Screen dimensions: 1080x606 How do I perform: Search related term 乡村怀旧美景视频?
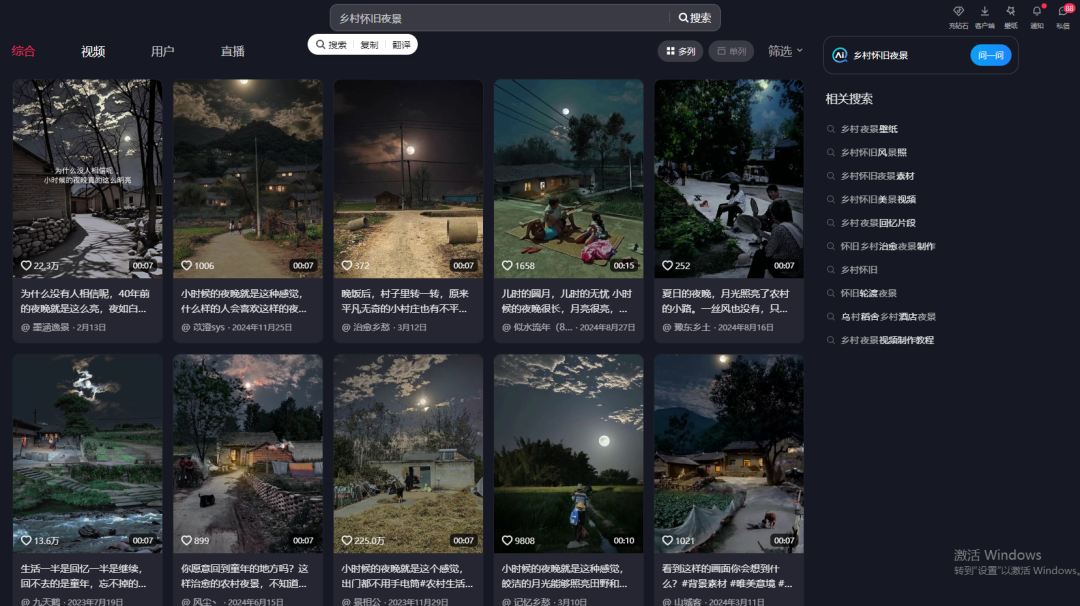click(878, 199)
